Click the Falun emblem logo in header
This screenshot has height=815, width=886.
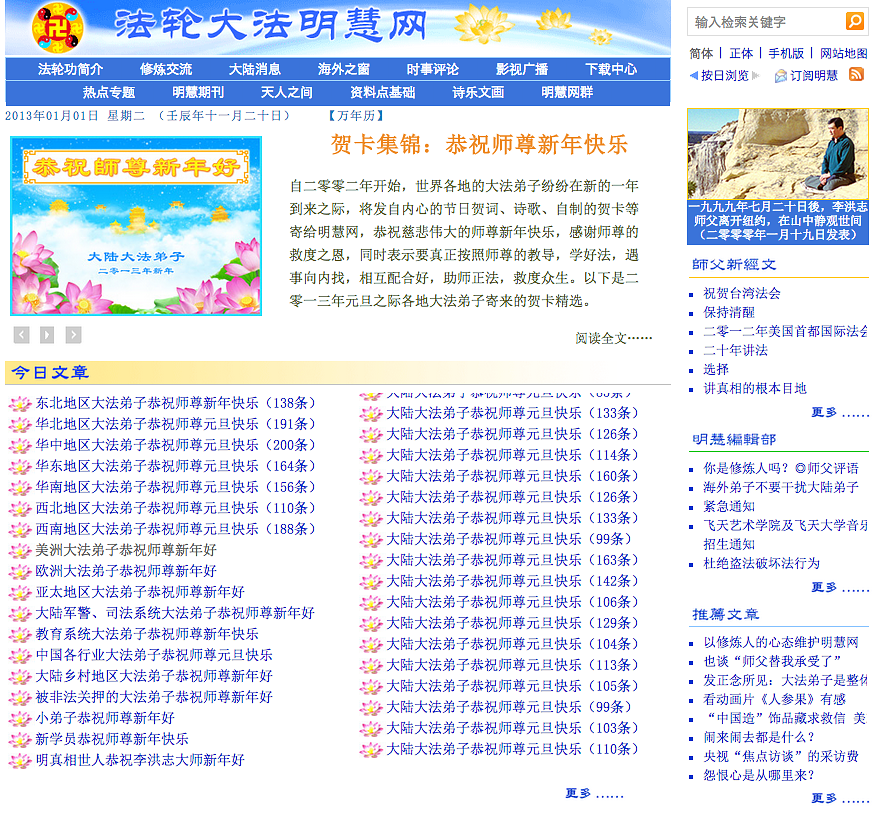[58, 25]
